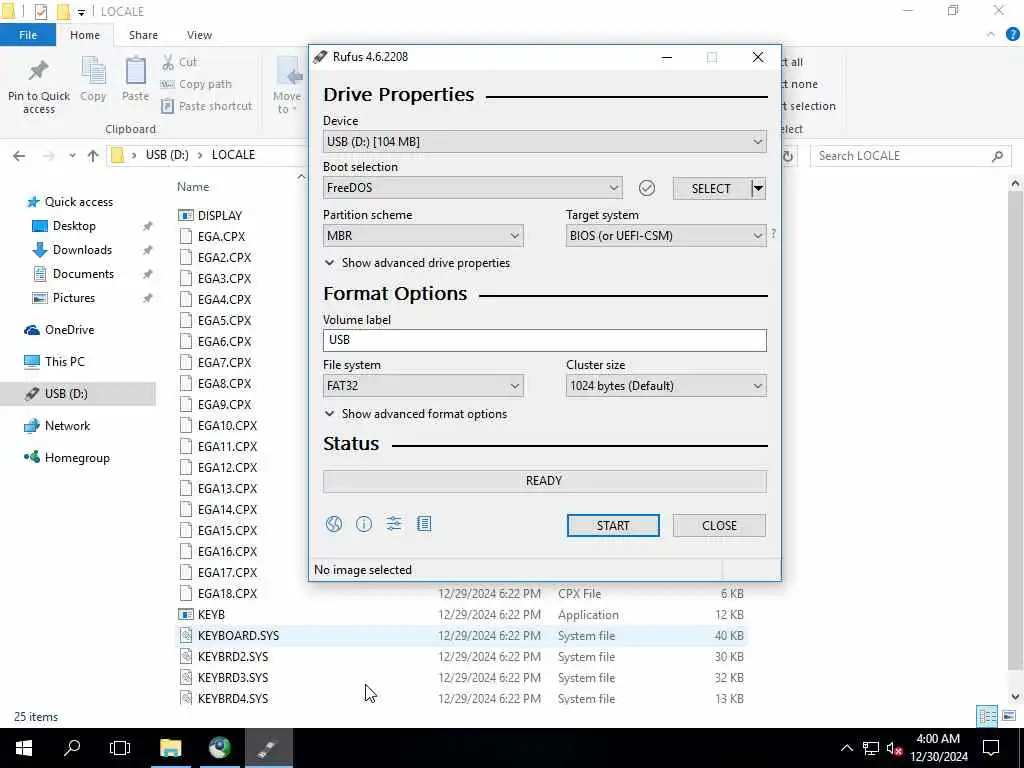Show the Rufus log icon
Viewport: 1024px width, 768px height.
coord(424,524)
